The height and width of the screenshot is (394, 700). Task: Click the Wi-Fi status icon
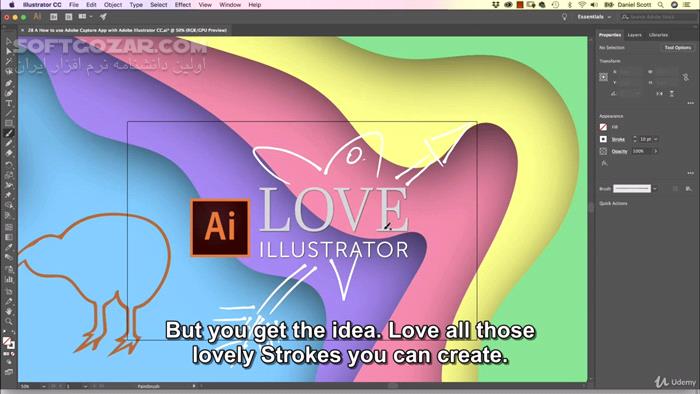(x=582, y=5)
